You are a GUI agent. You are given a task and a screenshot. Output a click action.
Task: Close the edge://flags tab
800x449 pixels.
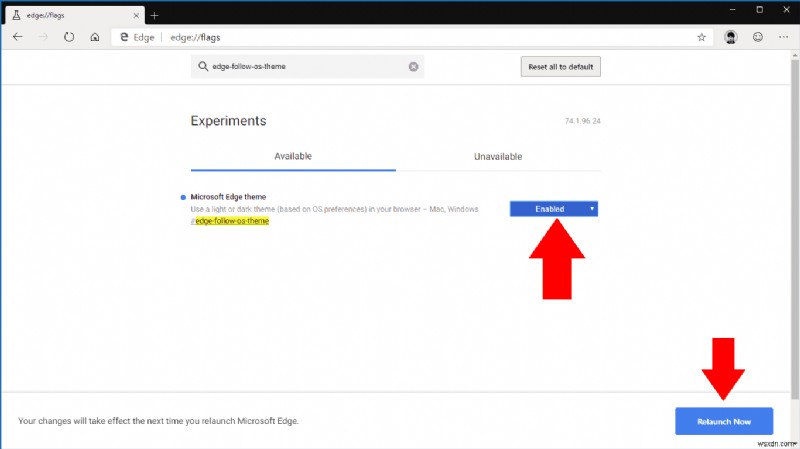click(136, 15)
